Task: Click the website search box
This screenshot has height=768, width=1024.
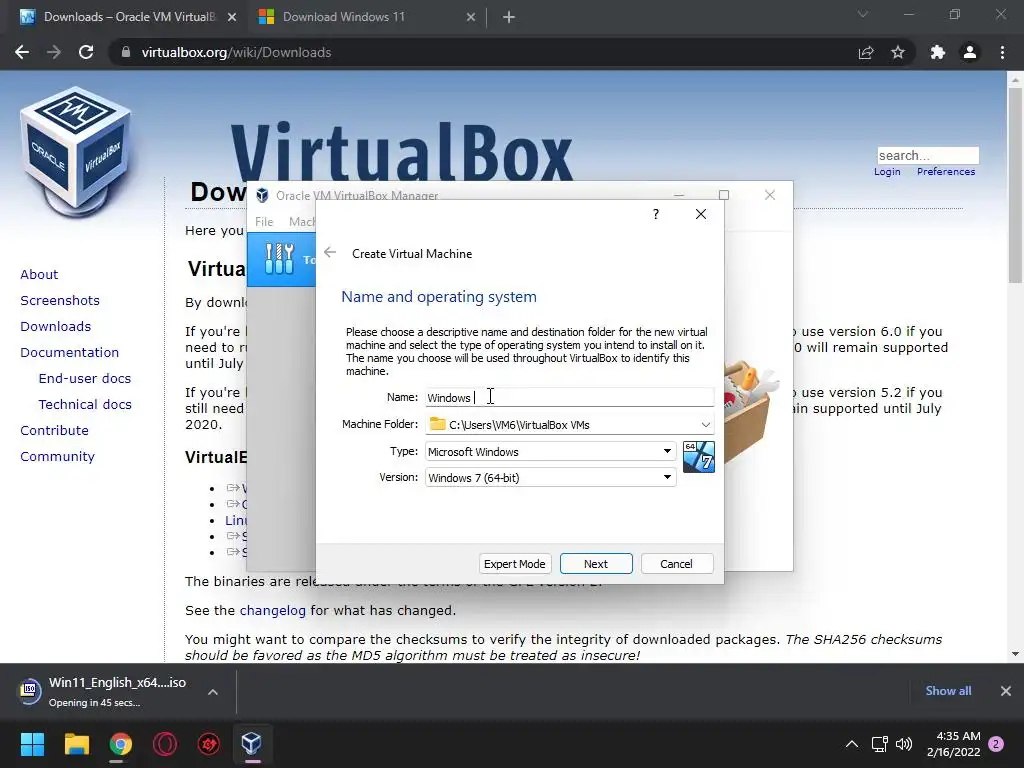Action: (928, 155)
